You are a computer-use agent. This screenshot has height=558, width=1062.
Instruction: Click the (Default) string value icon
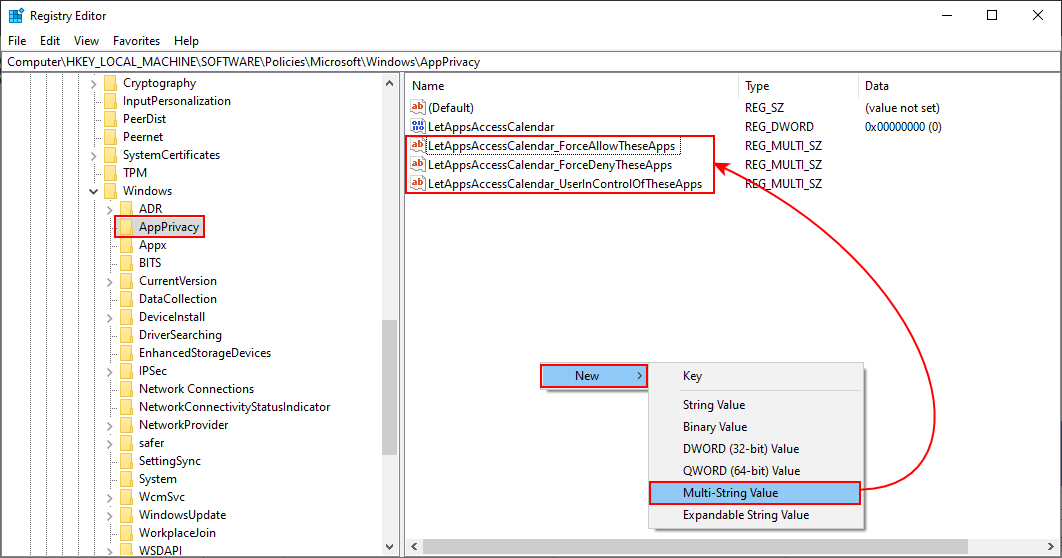coord(418,107)
